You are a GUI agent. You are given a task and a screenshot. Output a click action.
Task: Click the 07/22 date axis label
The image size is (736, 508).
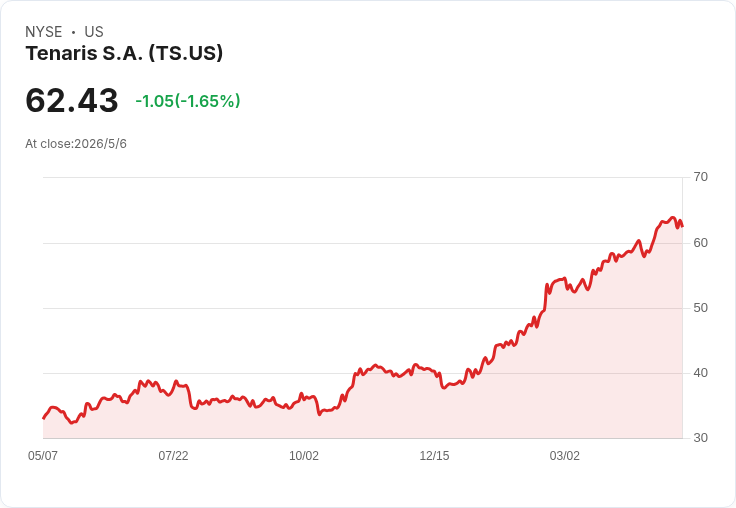pos(173,456)
